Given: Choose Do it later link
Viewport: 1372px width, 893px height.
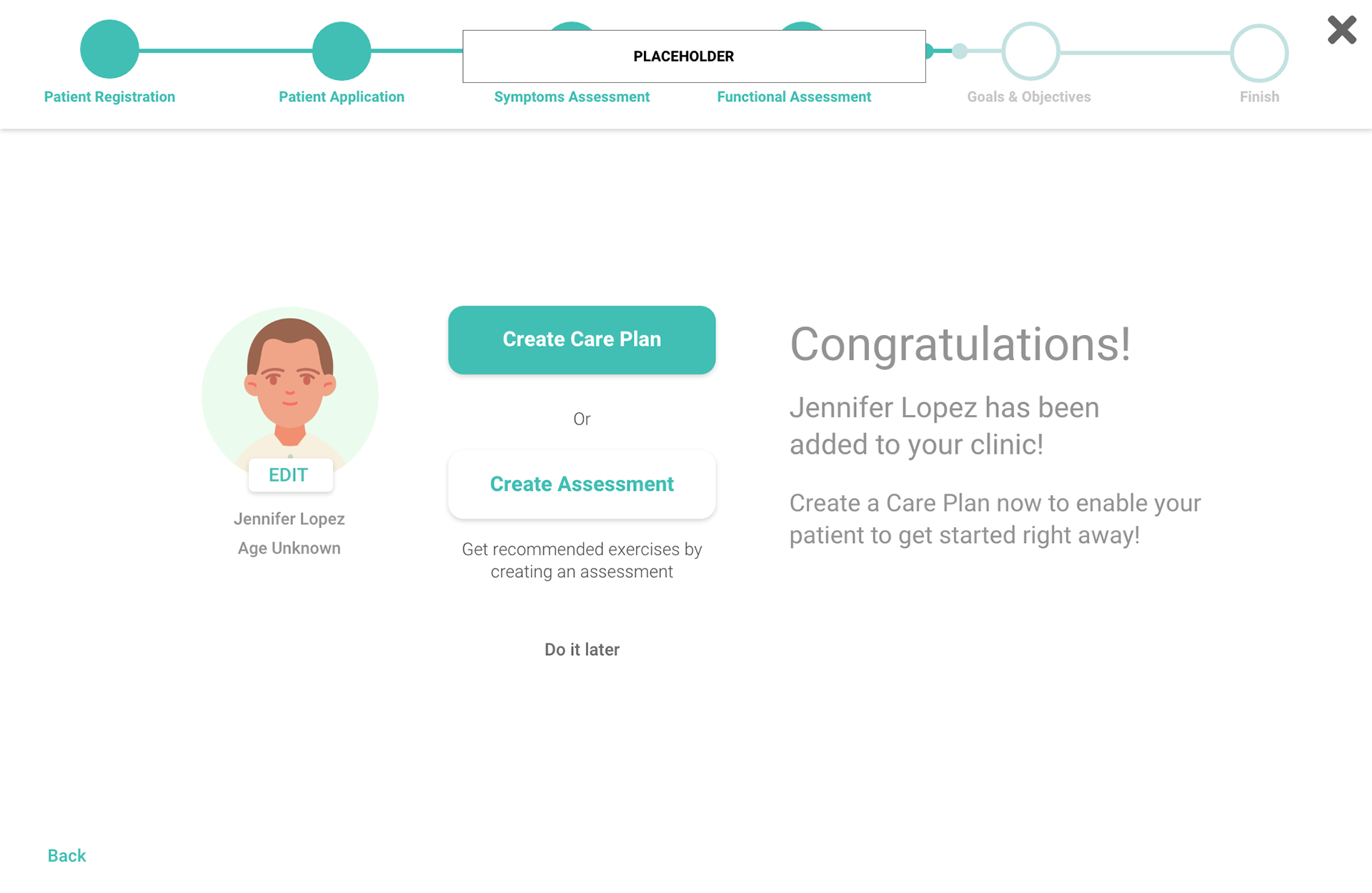Looking at the screenshot, I should tap(582, 649).
